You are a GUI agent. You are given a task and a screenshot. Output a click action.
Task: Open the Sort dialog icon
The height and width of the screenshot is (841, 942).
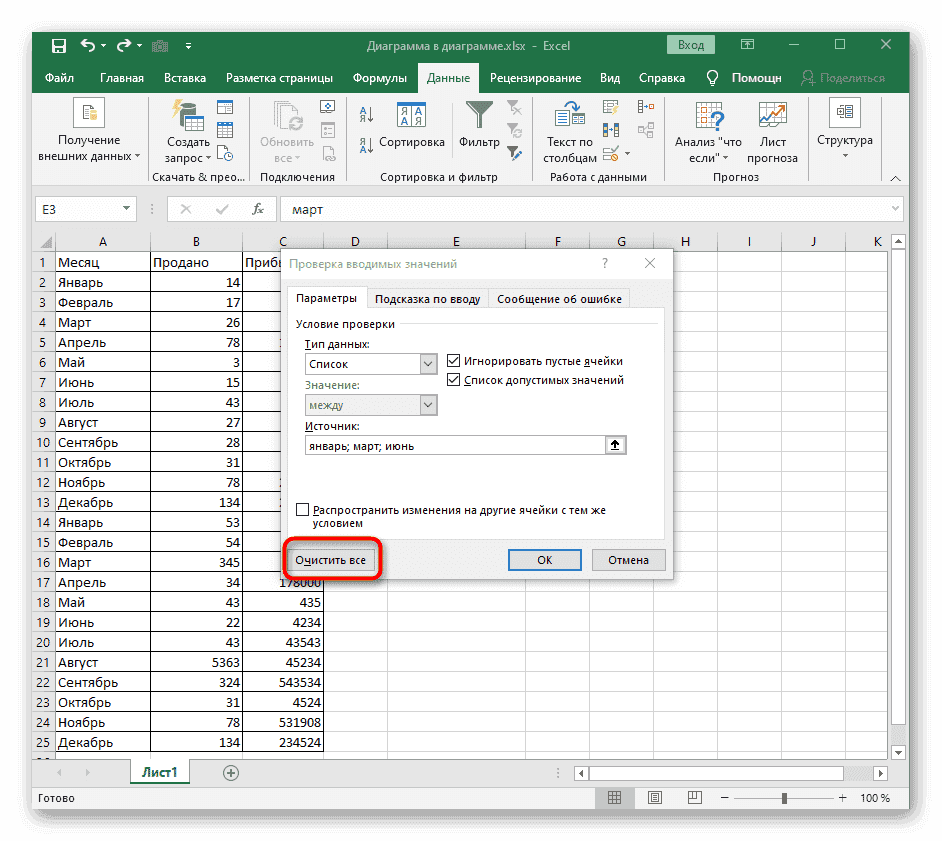(x=411, y=118)
